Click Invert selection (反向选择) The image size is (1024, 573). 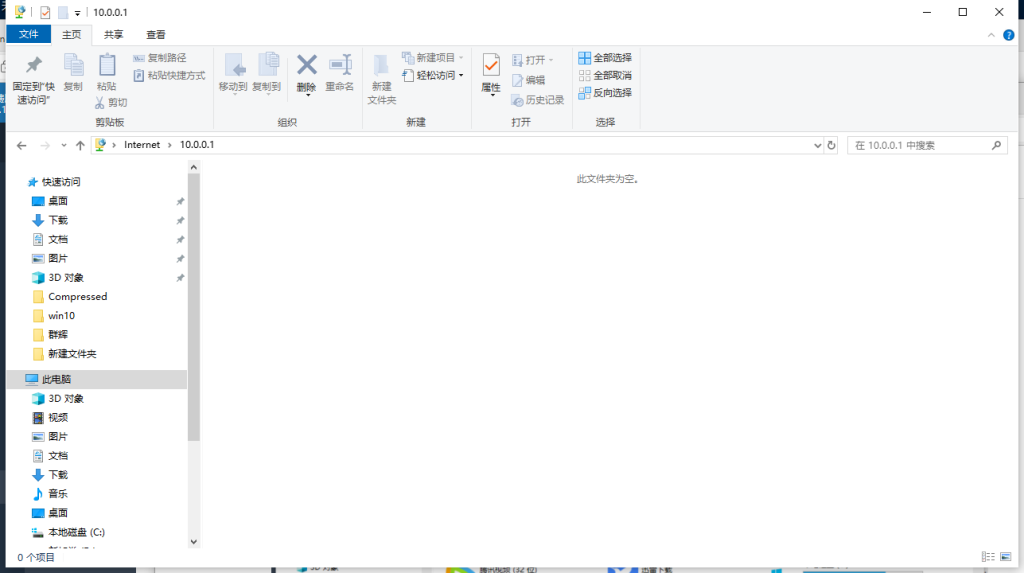click(x=605, y=93)
